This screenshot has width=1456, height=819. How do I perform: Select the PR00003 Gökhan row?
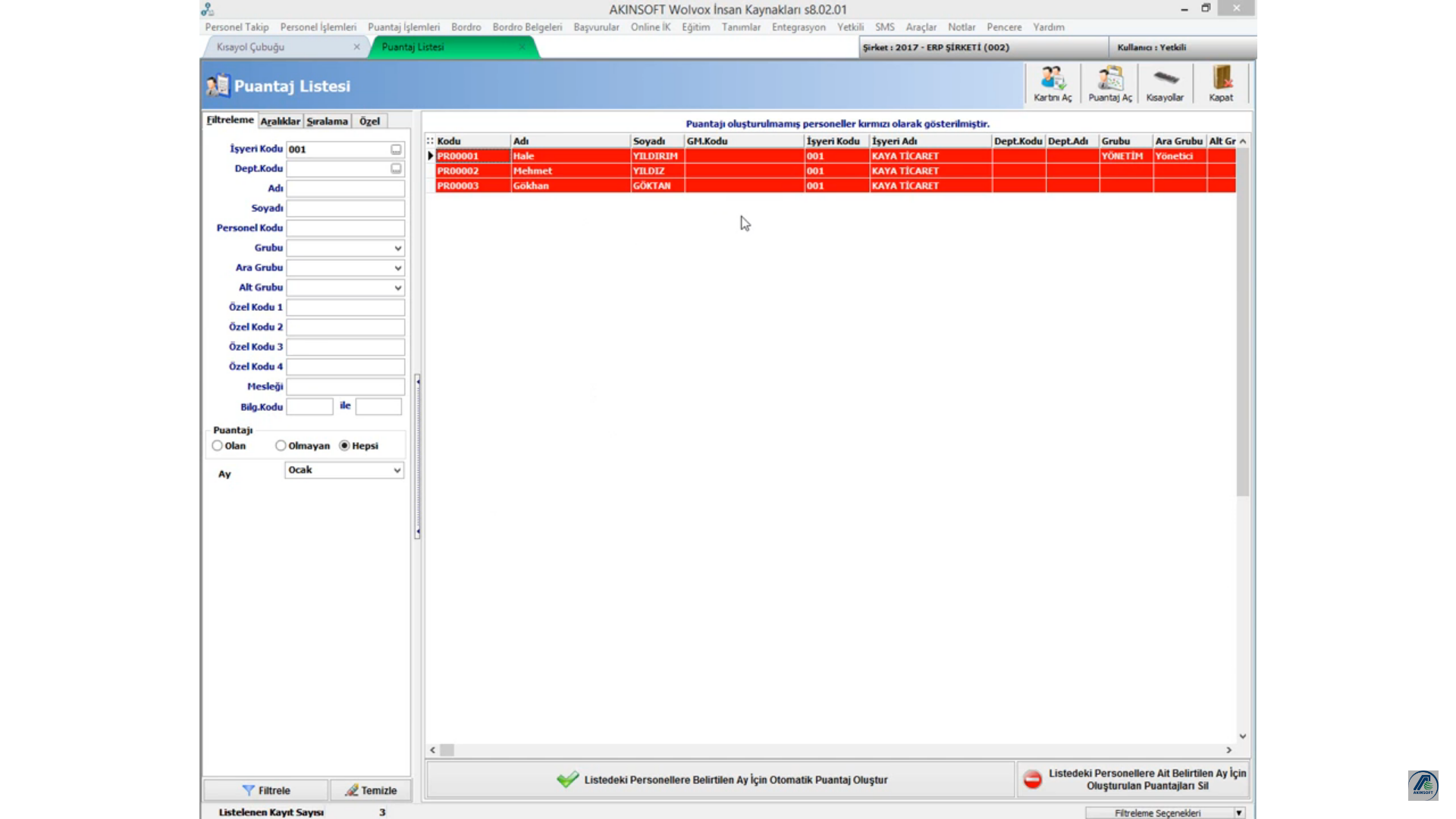coord(835,186)
